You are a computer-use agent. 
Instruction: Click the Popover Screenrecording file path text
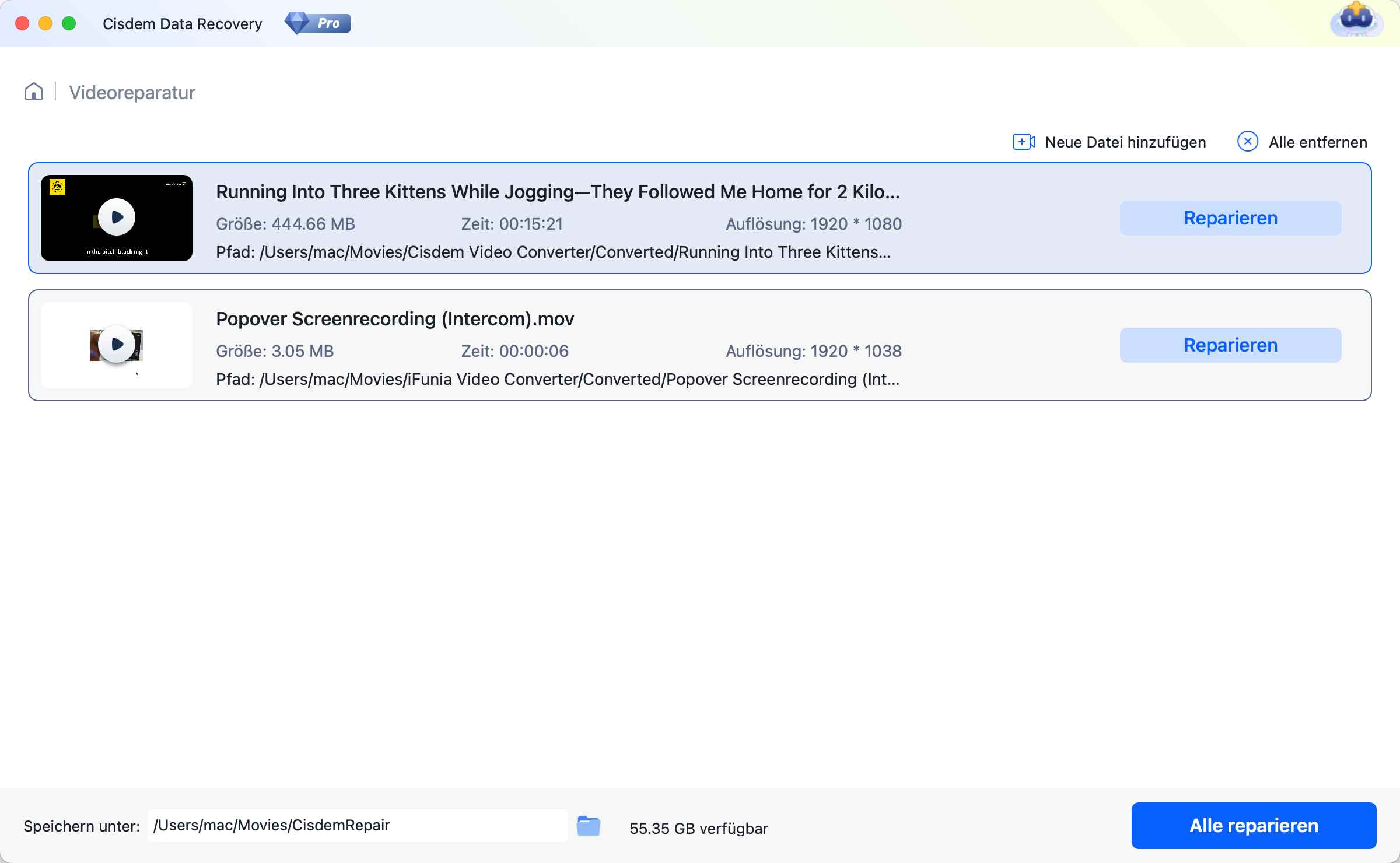click(557, 380)
